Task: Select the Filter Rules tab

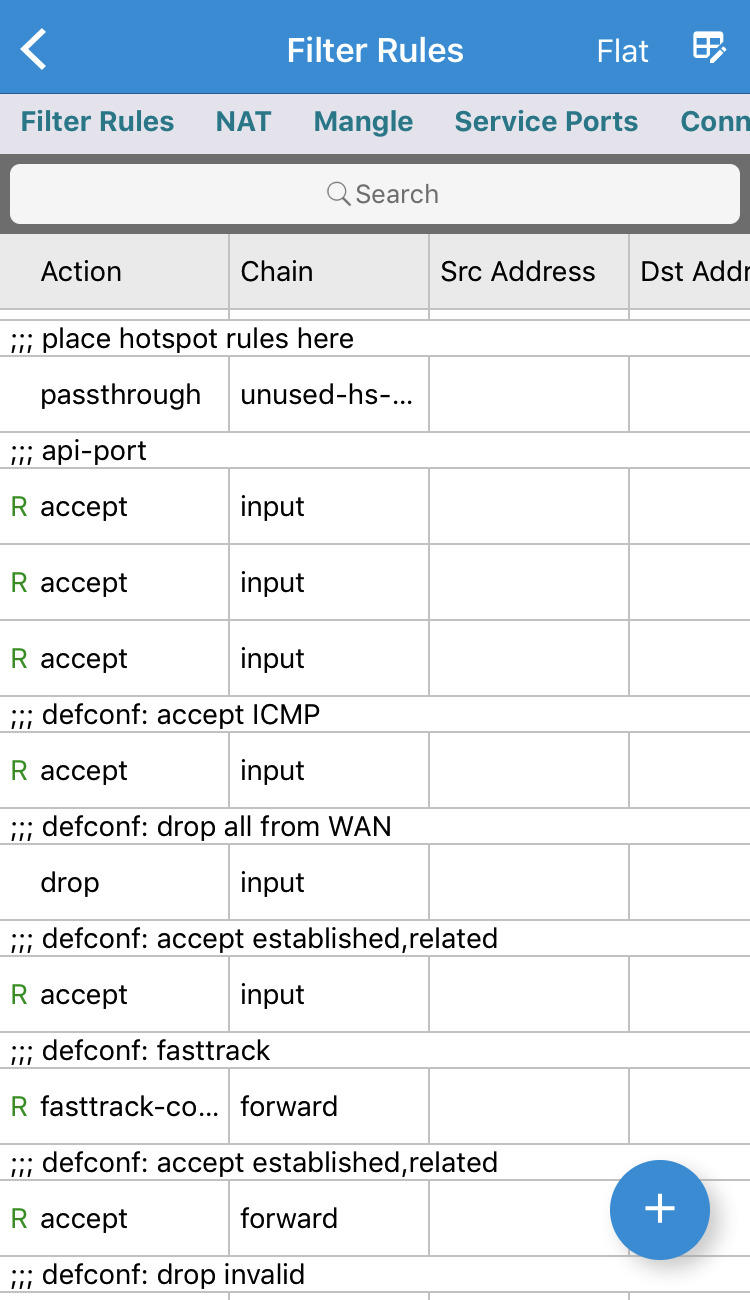Action: pyautogui.click(x=97, y=122)
